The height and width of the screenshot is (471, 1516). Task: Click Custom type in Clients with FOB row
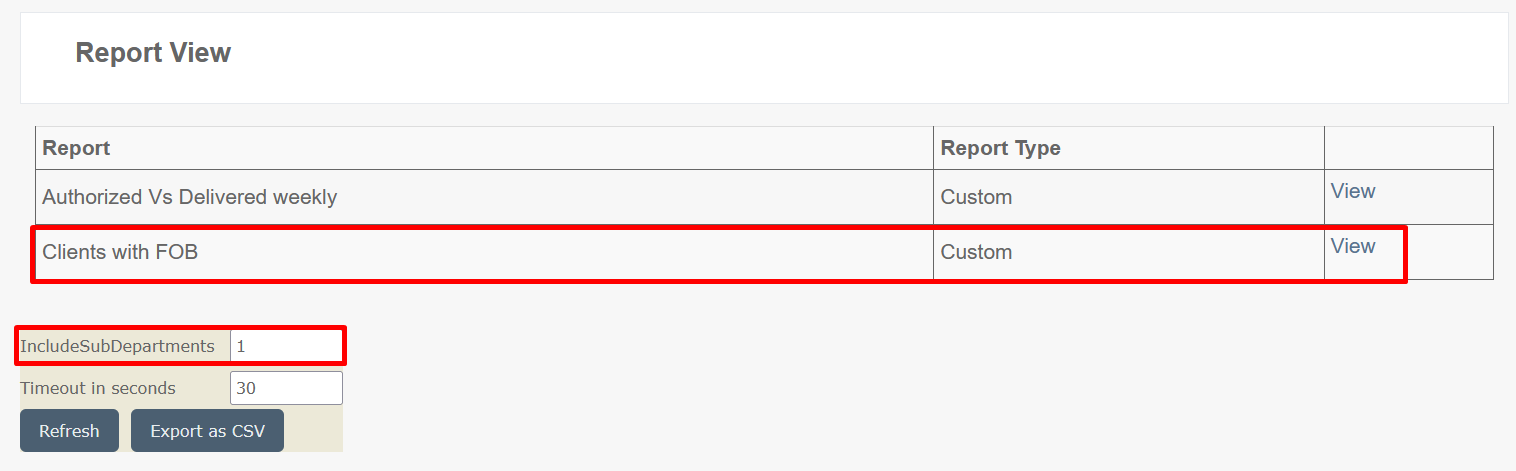(976, 252)
